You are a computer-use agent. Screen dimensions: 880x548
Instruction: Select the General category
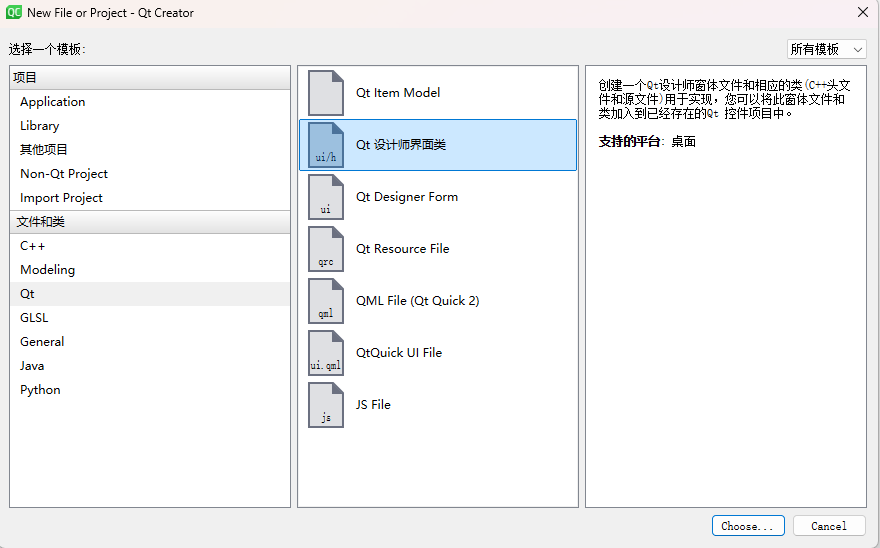(150, 341)
